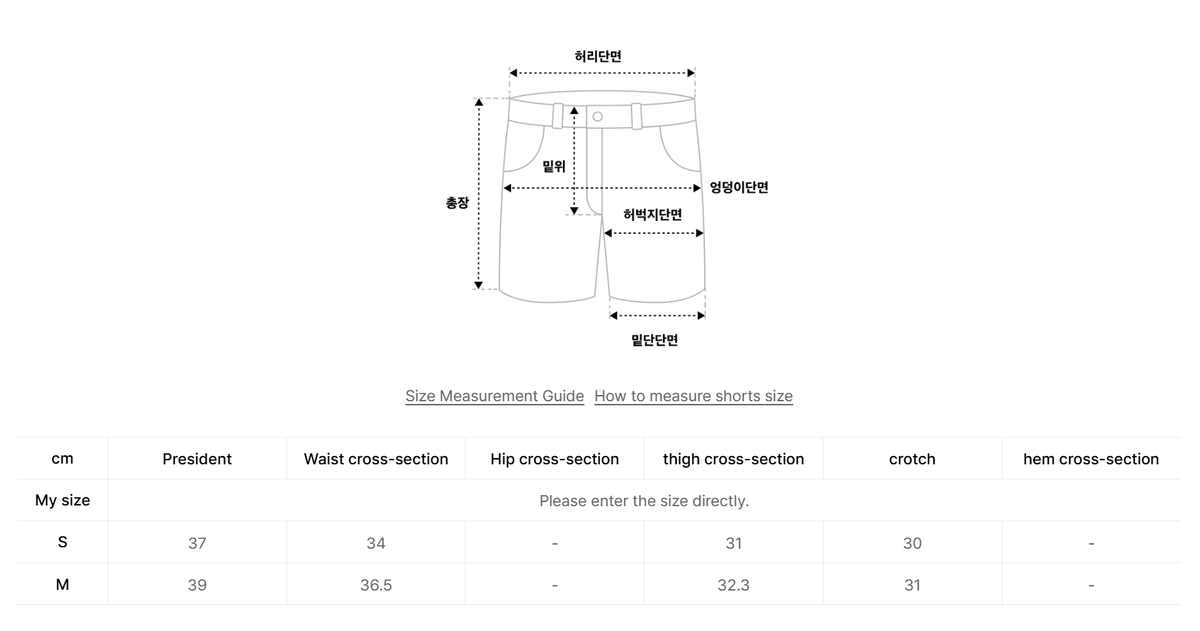Open the Size Measurement Guide link

[x=494, y=396]
